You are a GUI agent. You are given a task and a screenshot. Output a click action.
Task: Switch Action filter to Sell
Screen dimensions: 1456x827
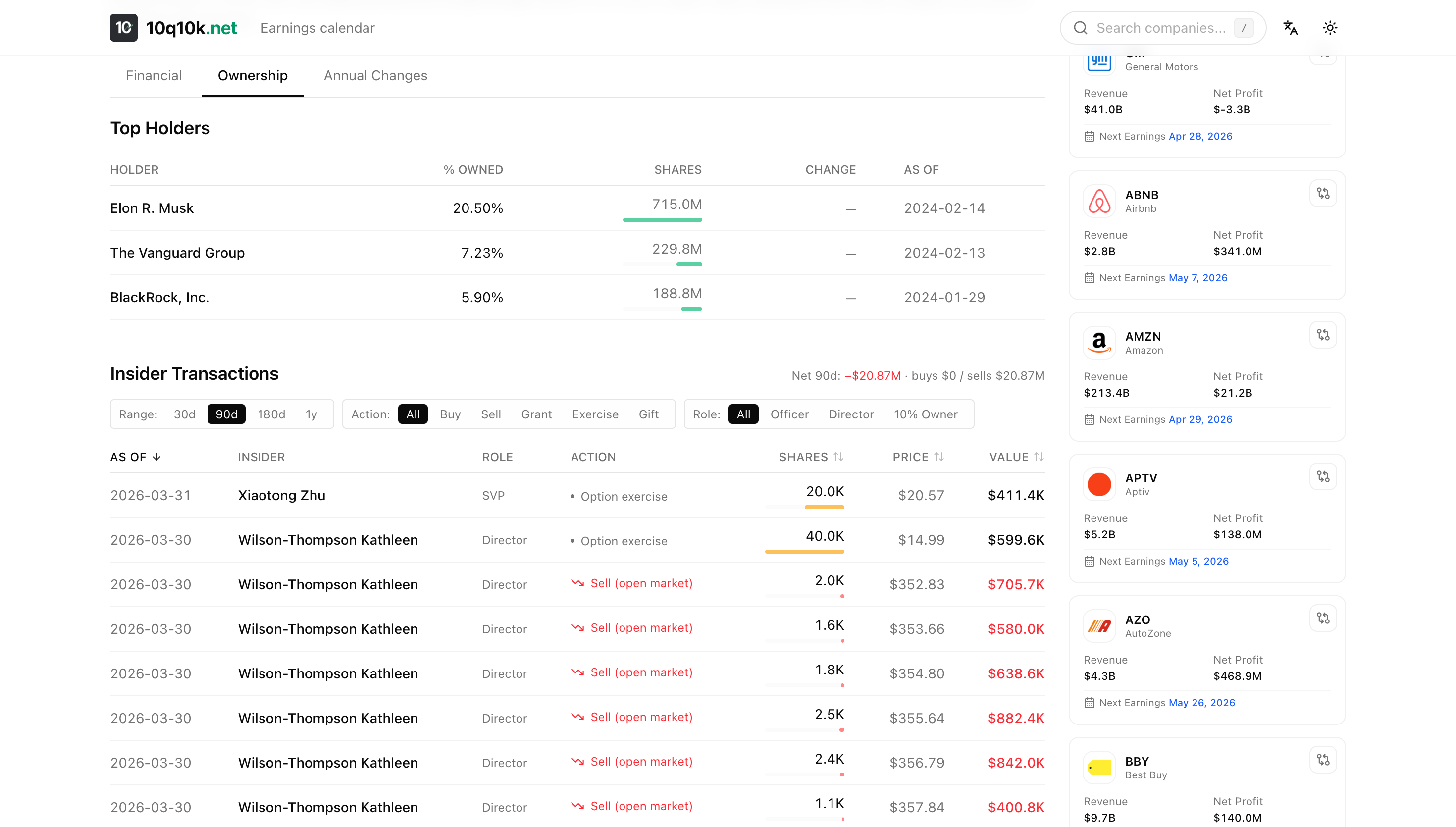tap(491, 414)
